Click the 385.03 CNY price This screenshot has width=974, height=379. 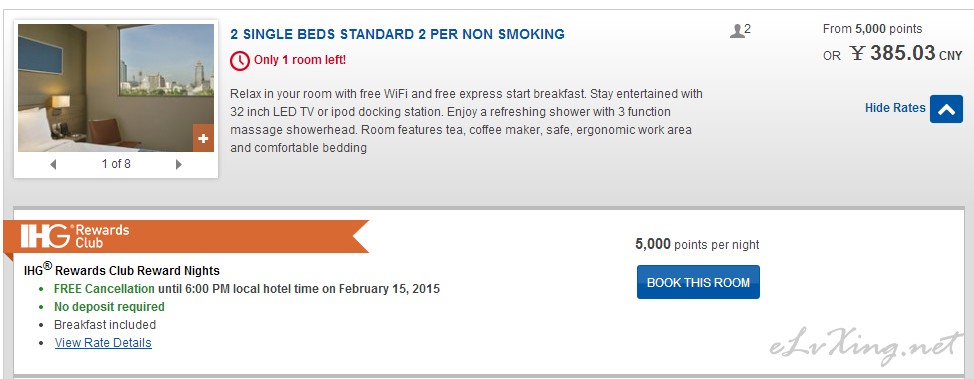pyautogui.click(x=906, y=53)
